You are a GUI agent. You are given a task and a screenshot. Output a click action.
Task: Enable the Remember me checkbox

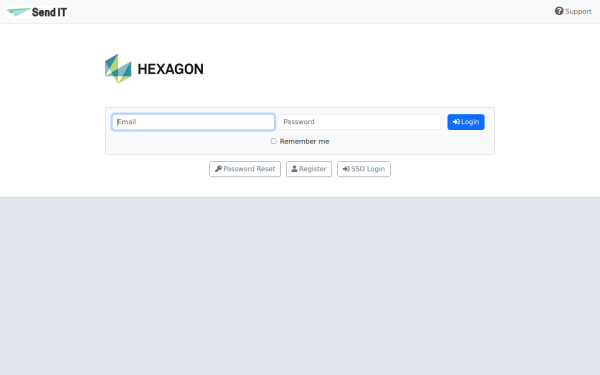274,141
